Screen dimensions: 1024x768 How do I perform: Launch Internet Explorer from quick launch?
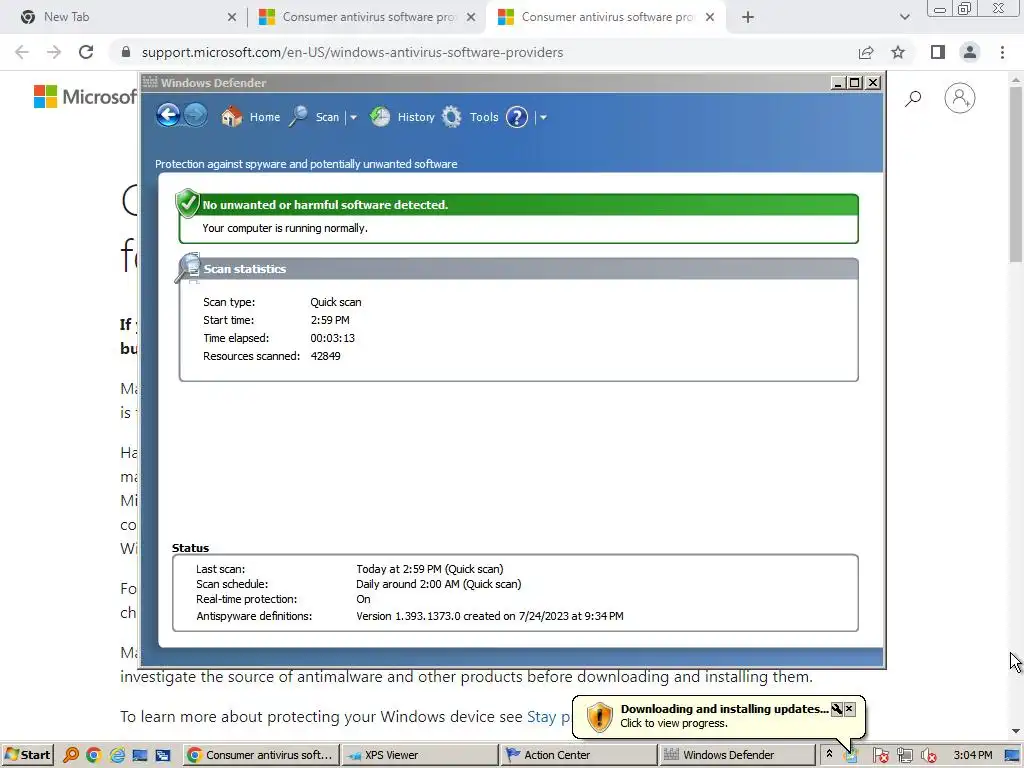pyautogui.click(x=117, y=755)
